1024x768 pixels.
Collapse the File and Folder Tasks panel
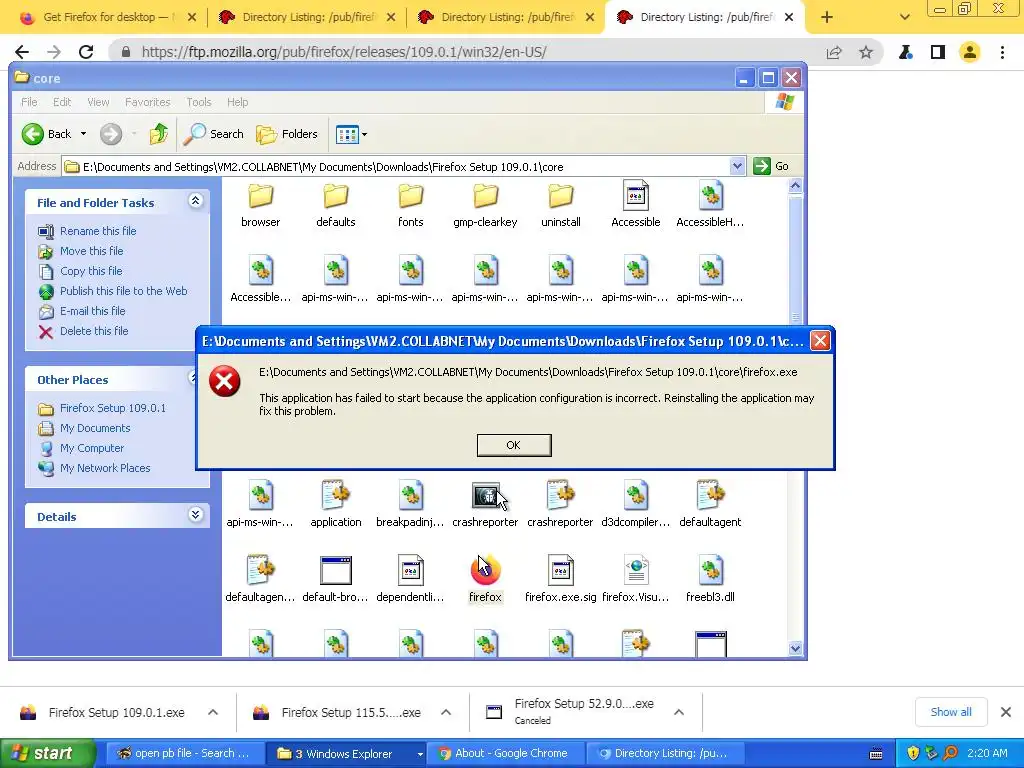point(195,201)
